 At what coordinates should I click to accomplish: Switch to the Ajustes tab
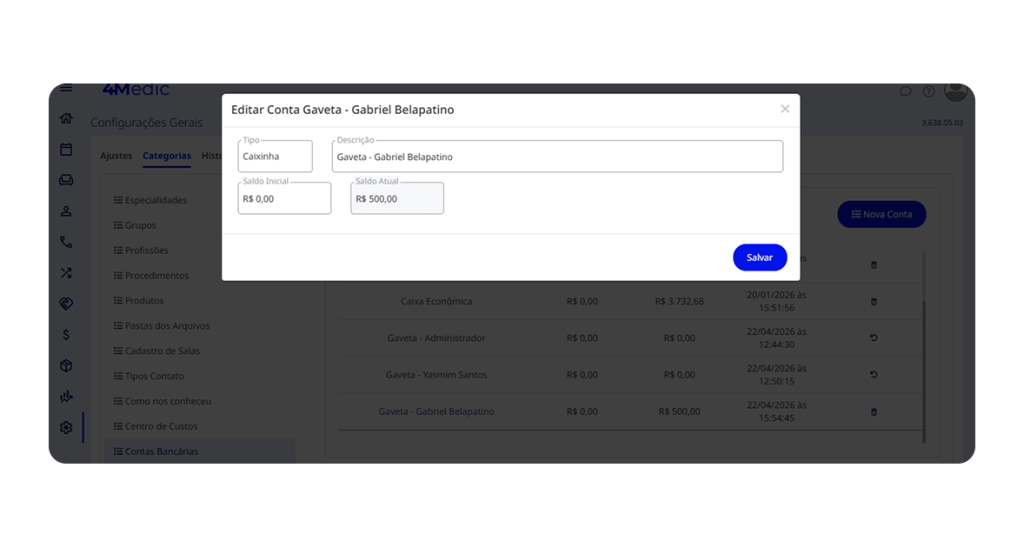tap(116, 156)
